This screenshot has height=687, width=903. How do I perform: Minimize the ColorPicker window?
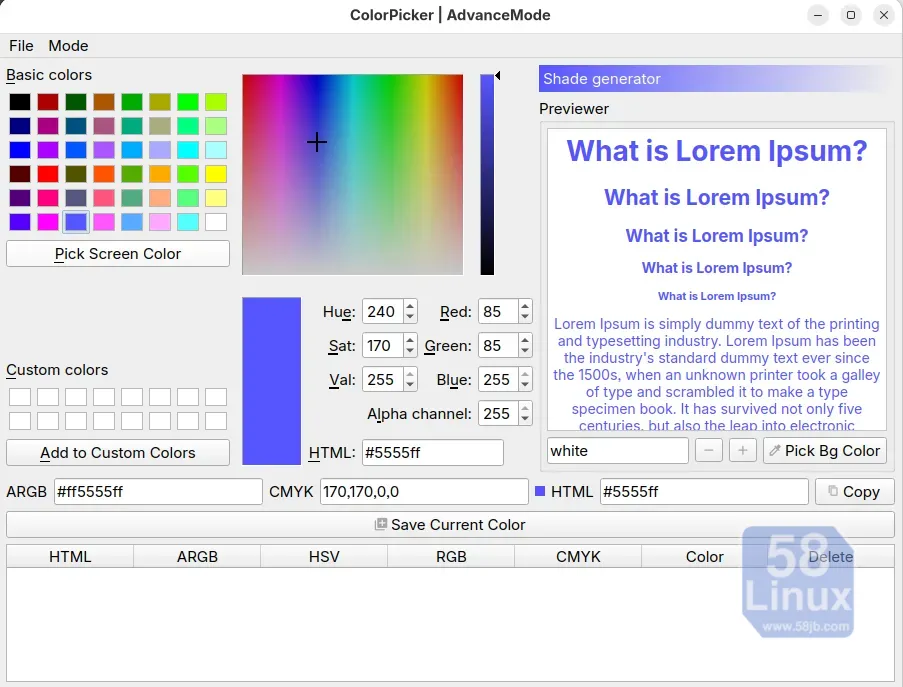tap(818, 15)
